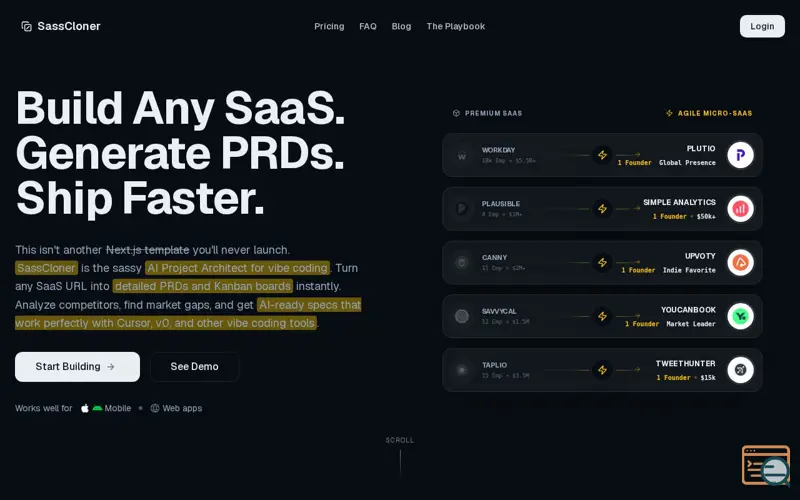800x500 pixels.
Task: Click the 'Indie Favorite' tag
Action: 689,270
